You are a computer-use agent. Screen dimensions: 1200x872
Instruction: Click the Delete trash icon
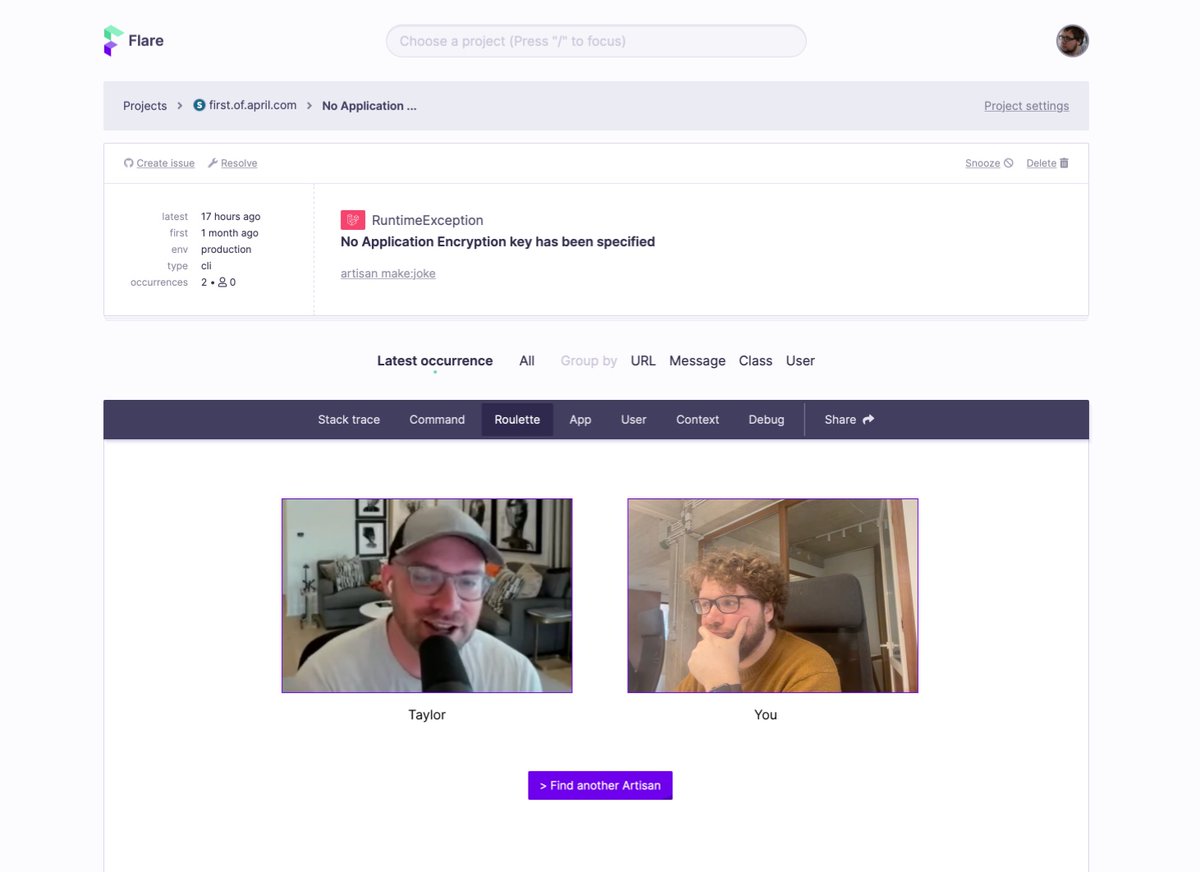point(1064,163)
